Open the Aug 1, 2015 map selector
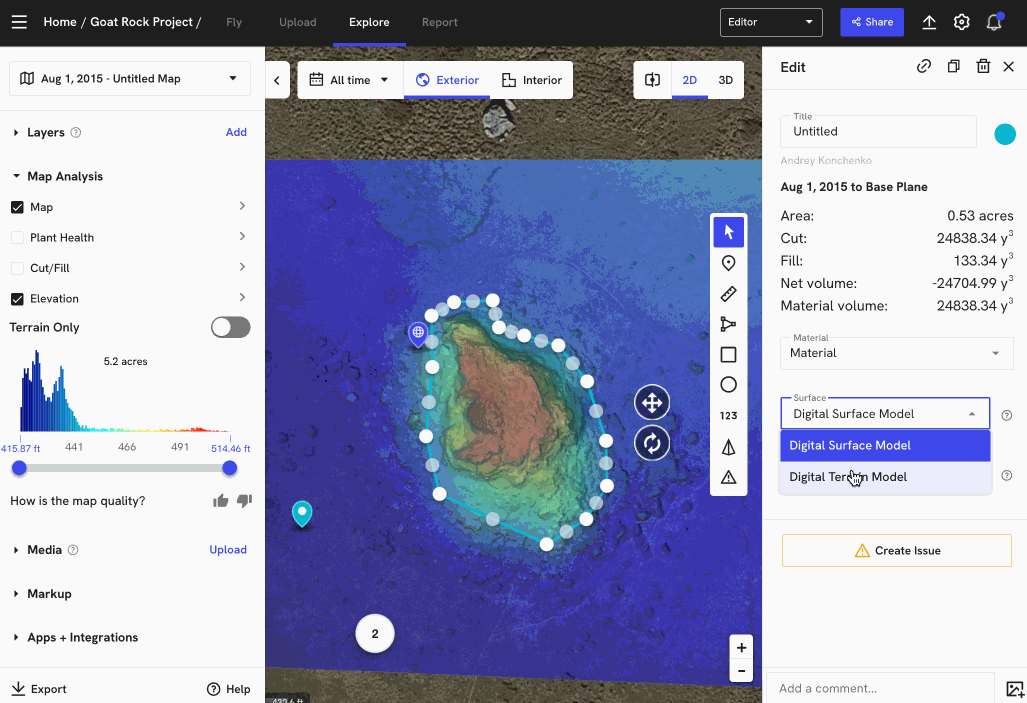The height and width of the screenshot is (703, 1027). (129, 78)
